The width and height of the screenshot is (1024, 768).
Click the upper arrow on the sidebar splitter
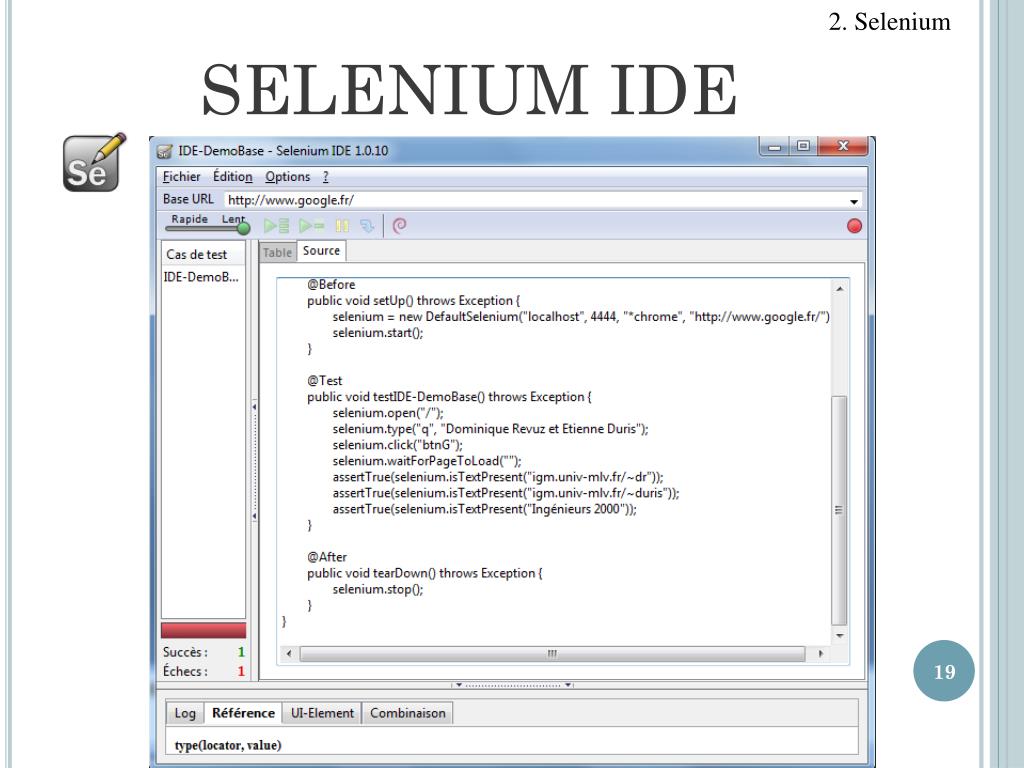coord(254,407)
